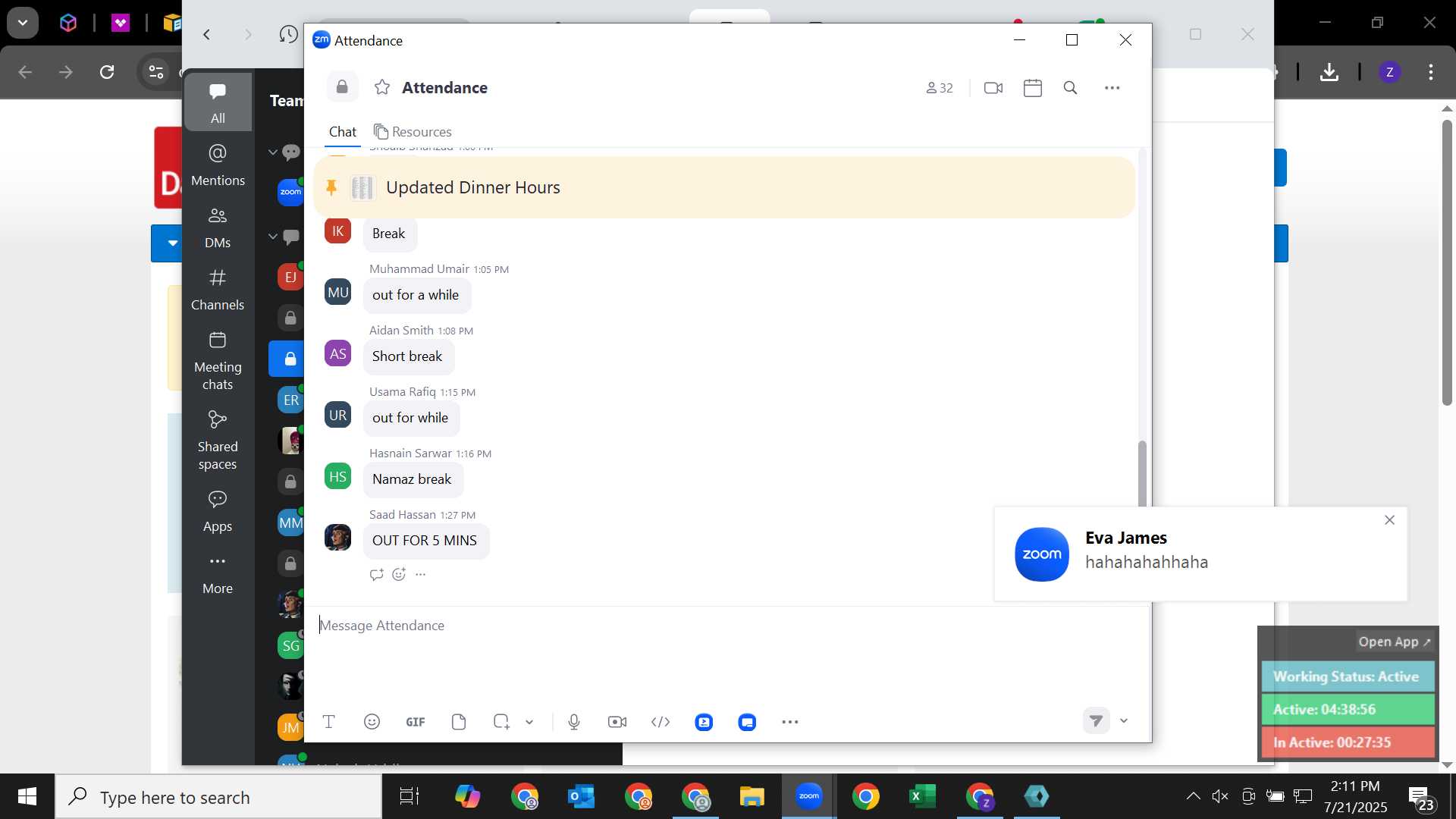Screen dimensions: 1456x819
Task: Click the second blue app icon in composer
Action: (747, 722)
